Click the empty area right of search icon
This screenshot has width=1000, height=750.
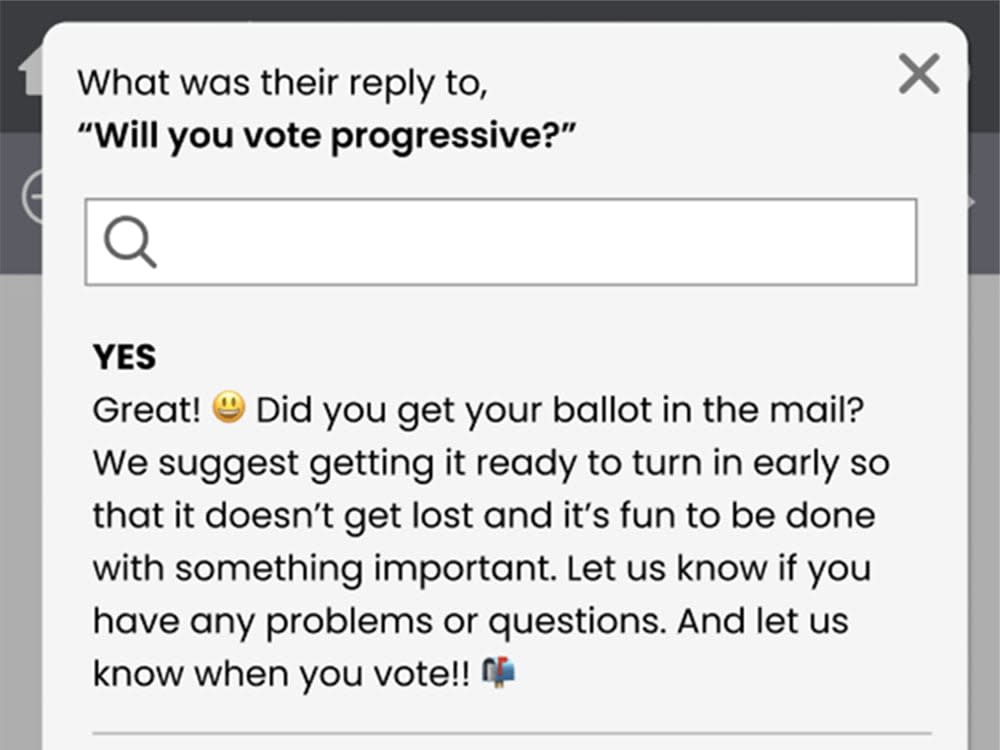(x=536, y=242)
